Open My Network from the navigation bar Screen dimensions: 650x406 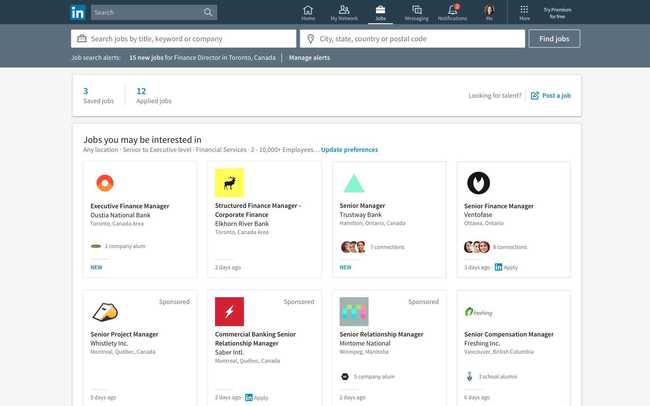344,12
